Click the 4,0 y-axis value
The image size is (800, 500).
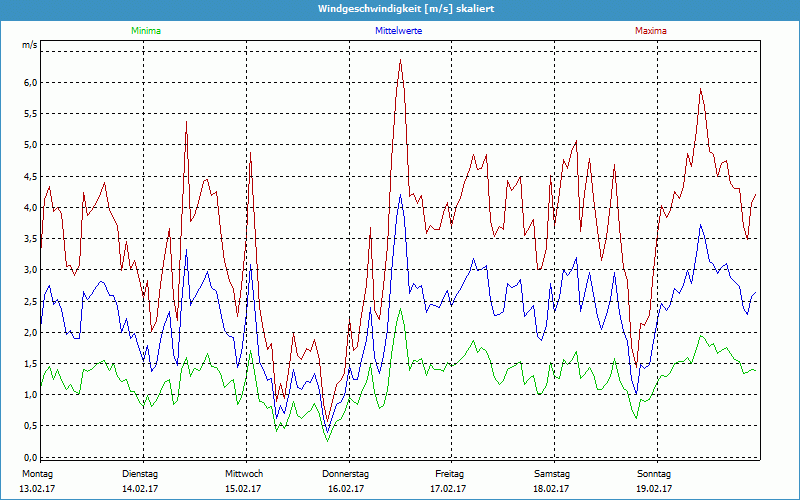point(31,208)
